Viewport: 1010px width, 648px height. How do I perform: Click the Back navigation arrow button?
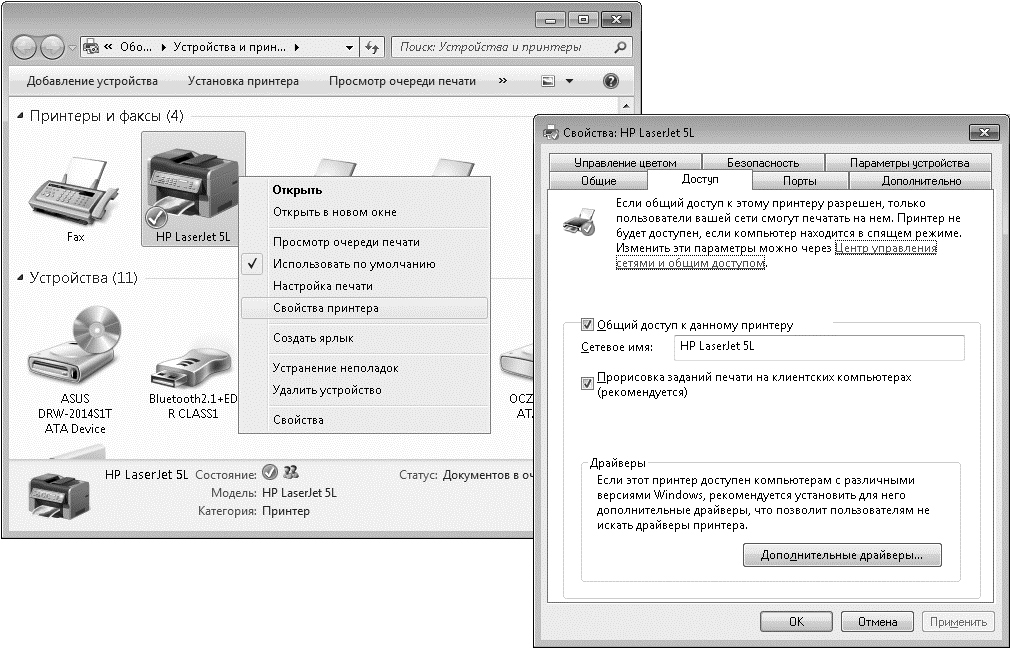point(26,47)
